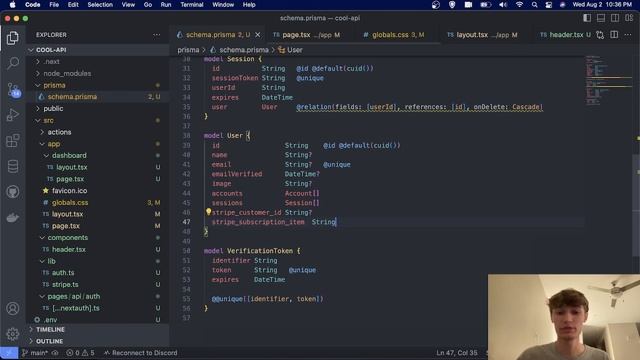This screenshot has height=360, width=640.
Task: Click the main branch in status bar
Action: [35, 353]
